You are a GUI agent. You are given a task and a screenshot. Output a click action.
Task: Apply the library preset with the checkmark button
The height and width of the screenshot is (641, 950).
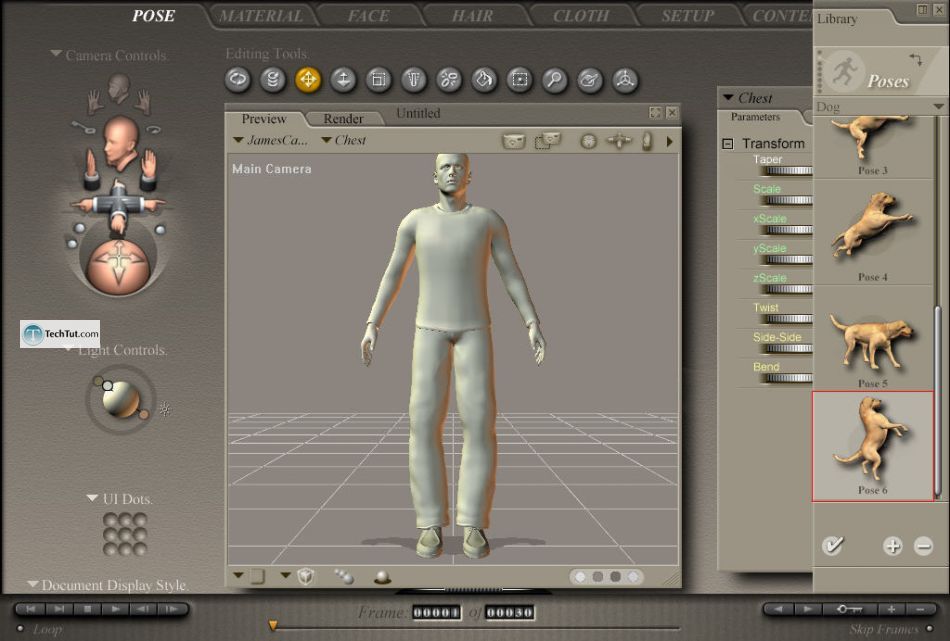tap(833, 545)
